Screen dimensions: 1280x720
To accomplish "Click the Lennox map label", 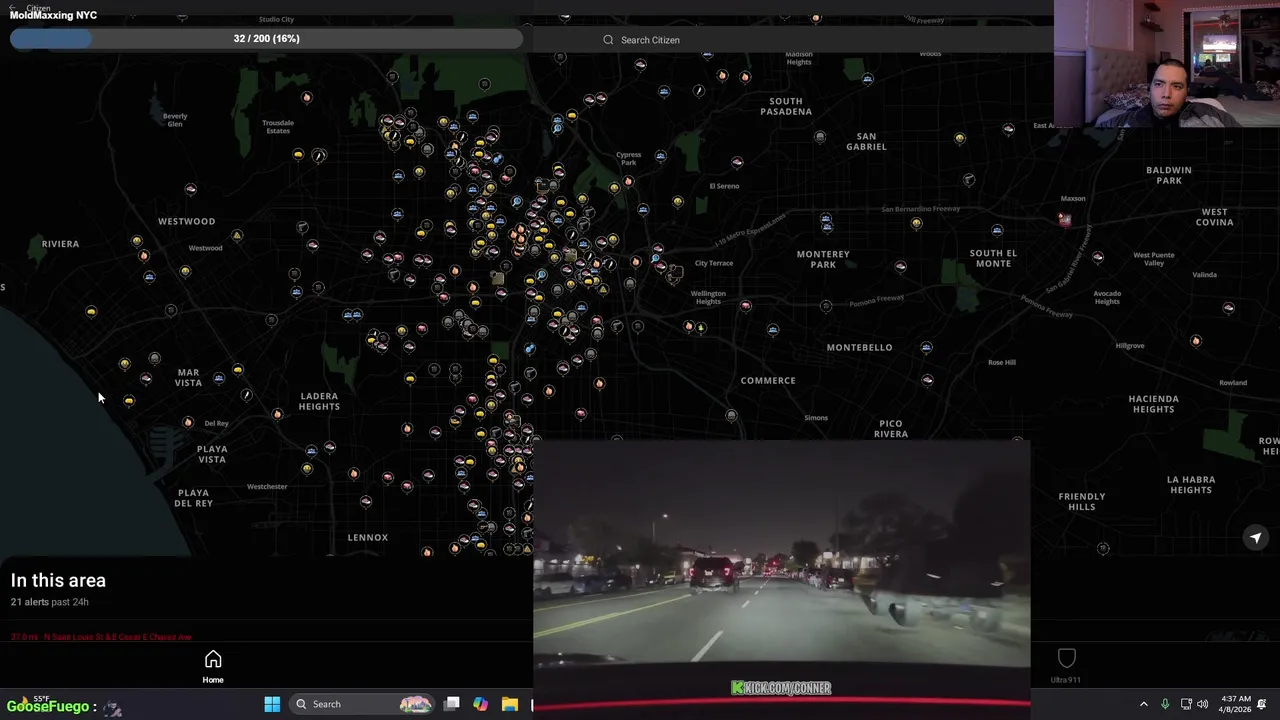I will click(x=367, y=538).
